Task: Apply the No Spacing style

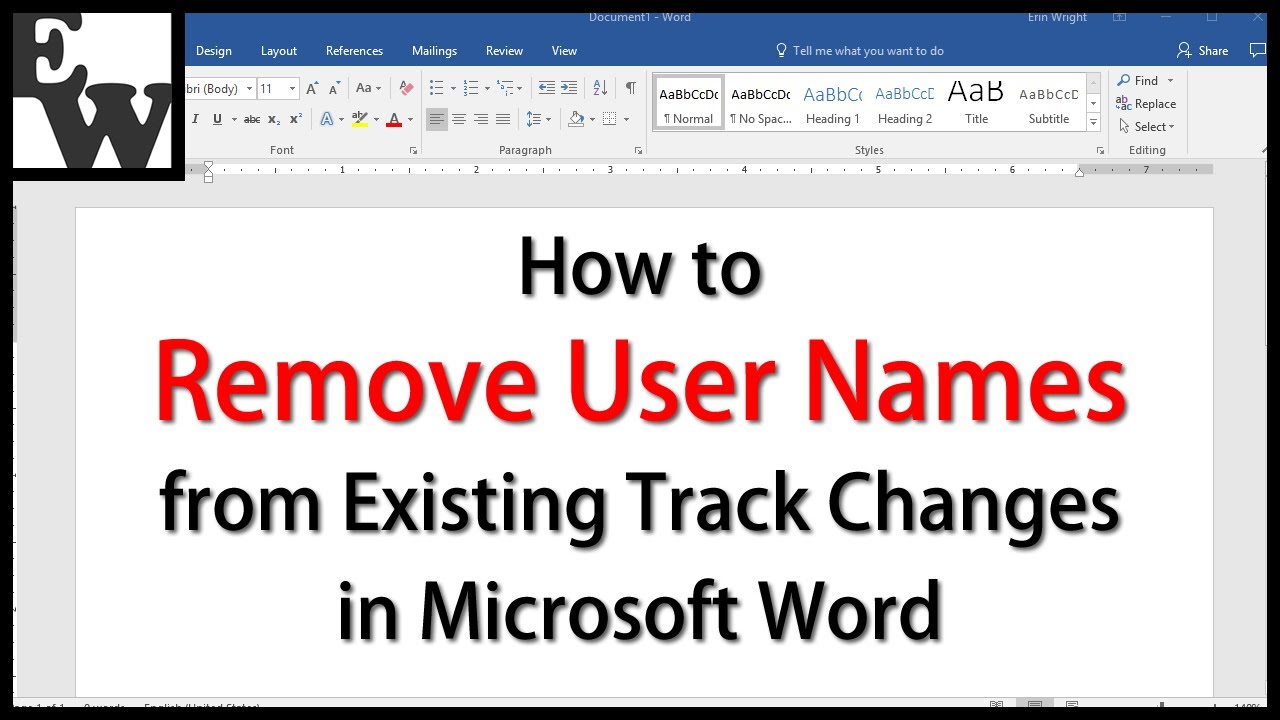Action: click(761, 104)
